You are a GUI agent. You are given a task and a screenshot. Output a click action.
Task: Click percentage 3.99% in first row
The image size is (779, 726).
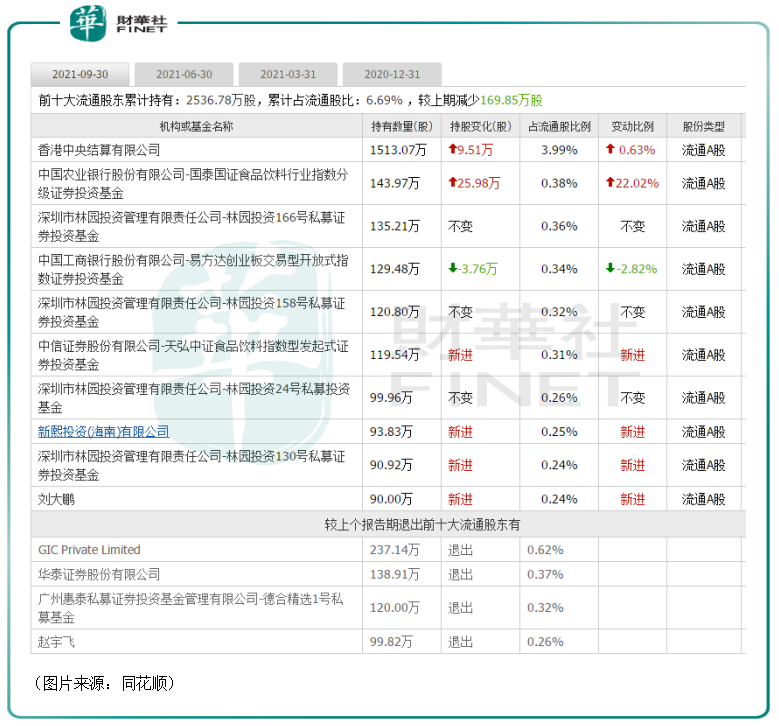point(559,150)
